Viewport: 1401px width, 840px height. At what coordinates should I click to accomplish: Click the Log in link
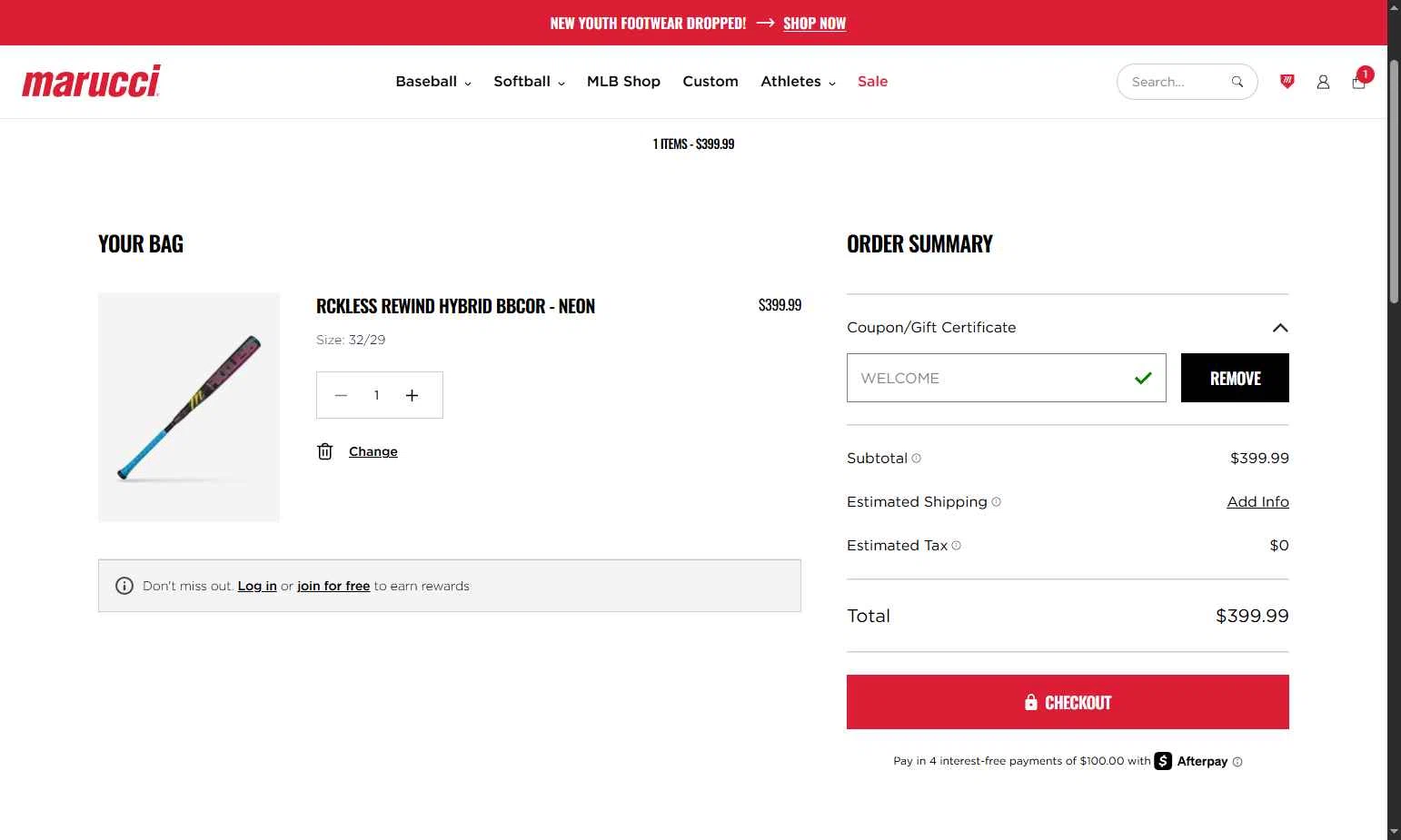tap(257, 586)
